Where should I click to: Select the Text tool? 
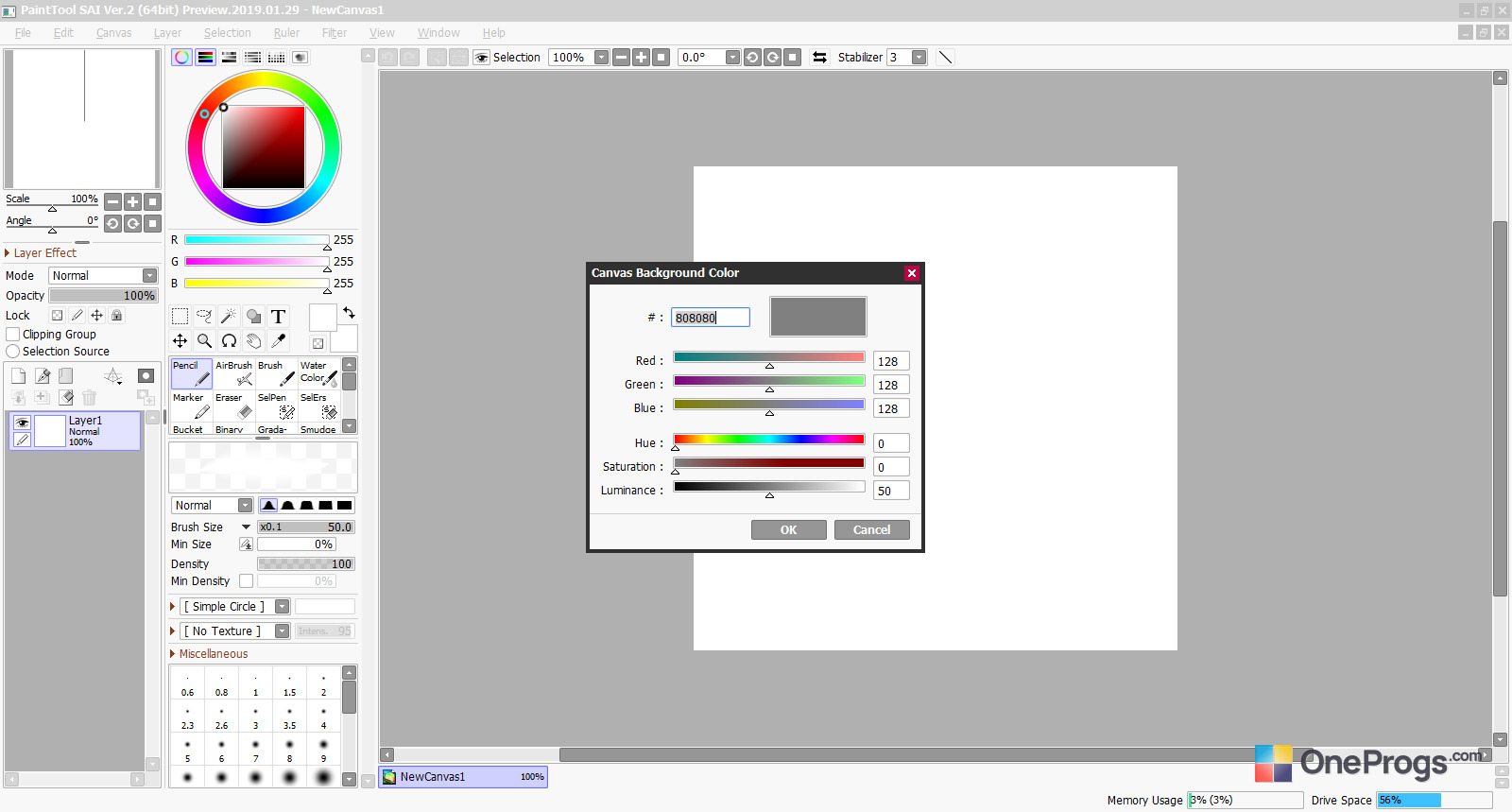[278, 317]
